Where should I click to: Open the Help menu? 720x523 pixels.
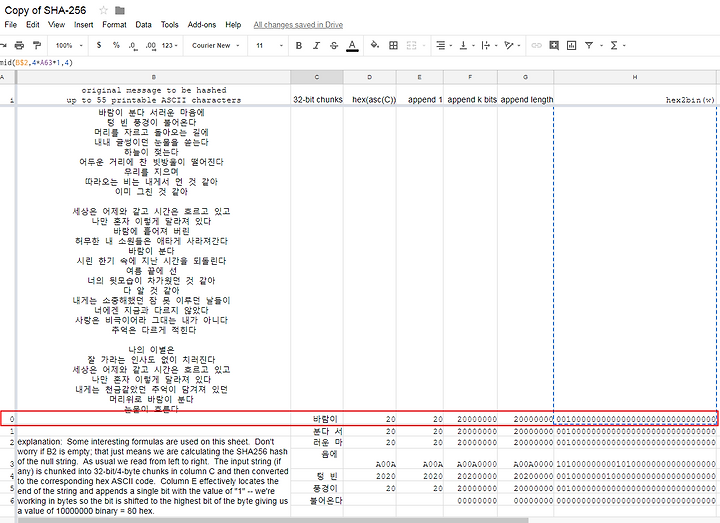(x=233, y=25)
